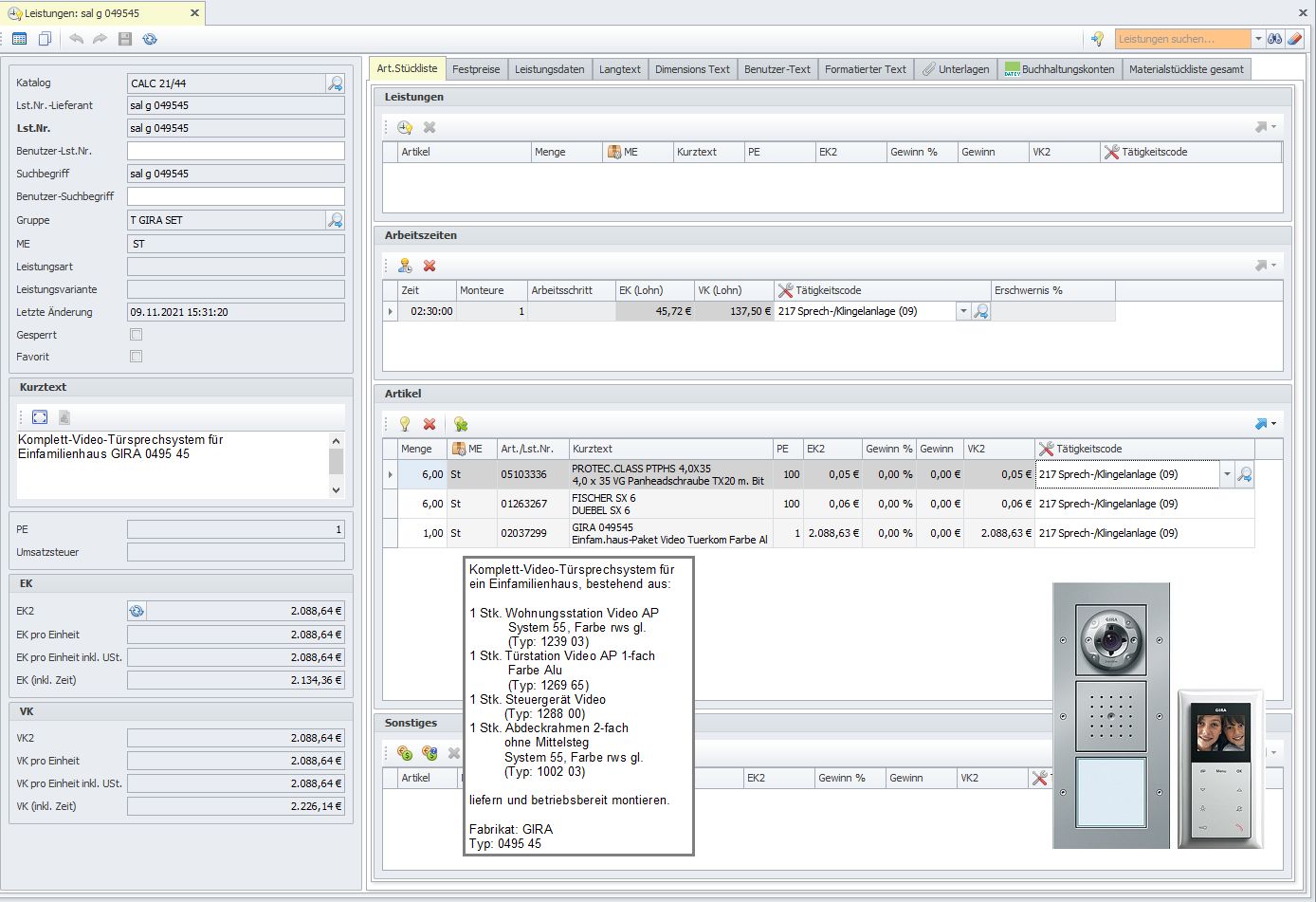1316x902 pixels.
Task: Click the red delete icon in the Artikel section
Action: point(430,424)
